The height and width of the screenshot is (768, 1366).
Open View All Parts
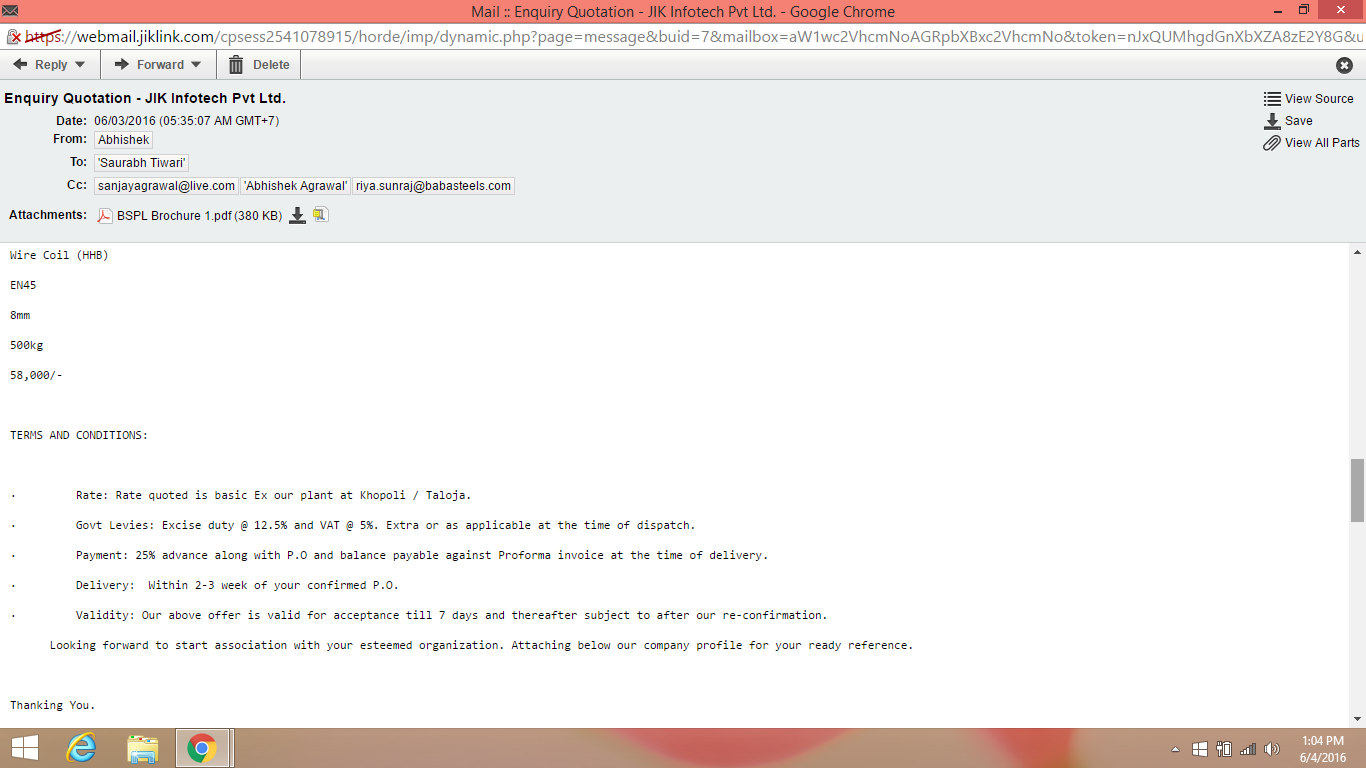coord(1322,143)
